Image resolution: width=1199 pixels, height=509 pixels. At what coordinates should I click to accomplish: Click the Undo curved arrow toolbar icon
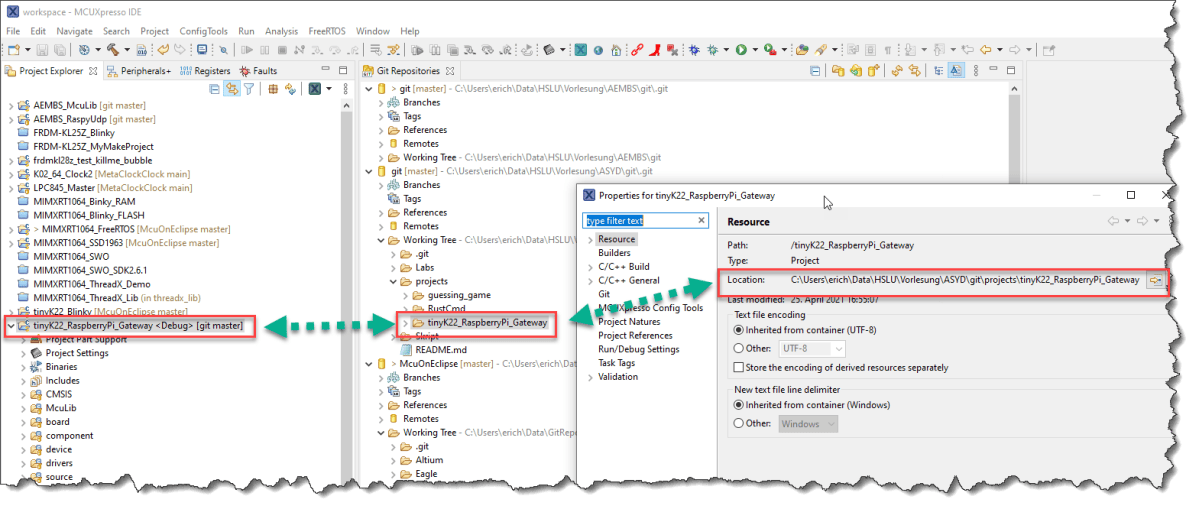point(163,49)
